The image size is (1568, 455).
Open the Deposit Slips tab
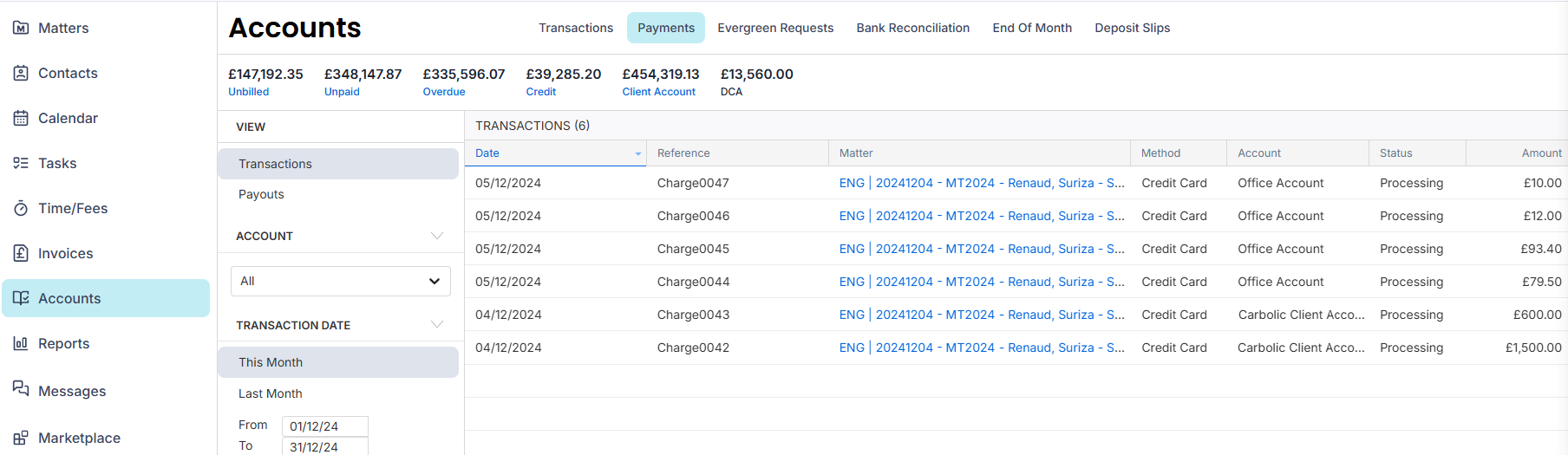click(x=1132, y=28)
